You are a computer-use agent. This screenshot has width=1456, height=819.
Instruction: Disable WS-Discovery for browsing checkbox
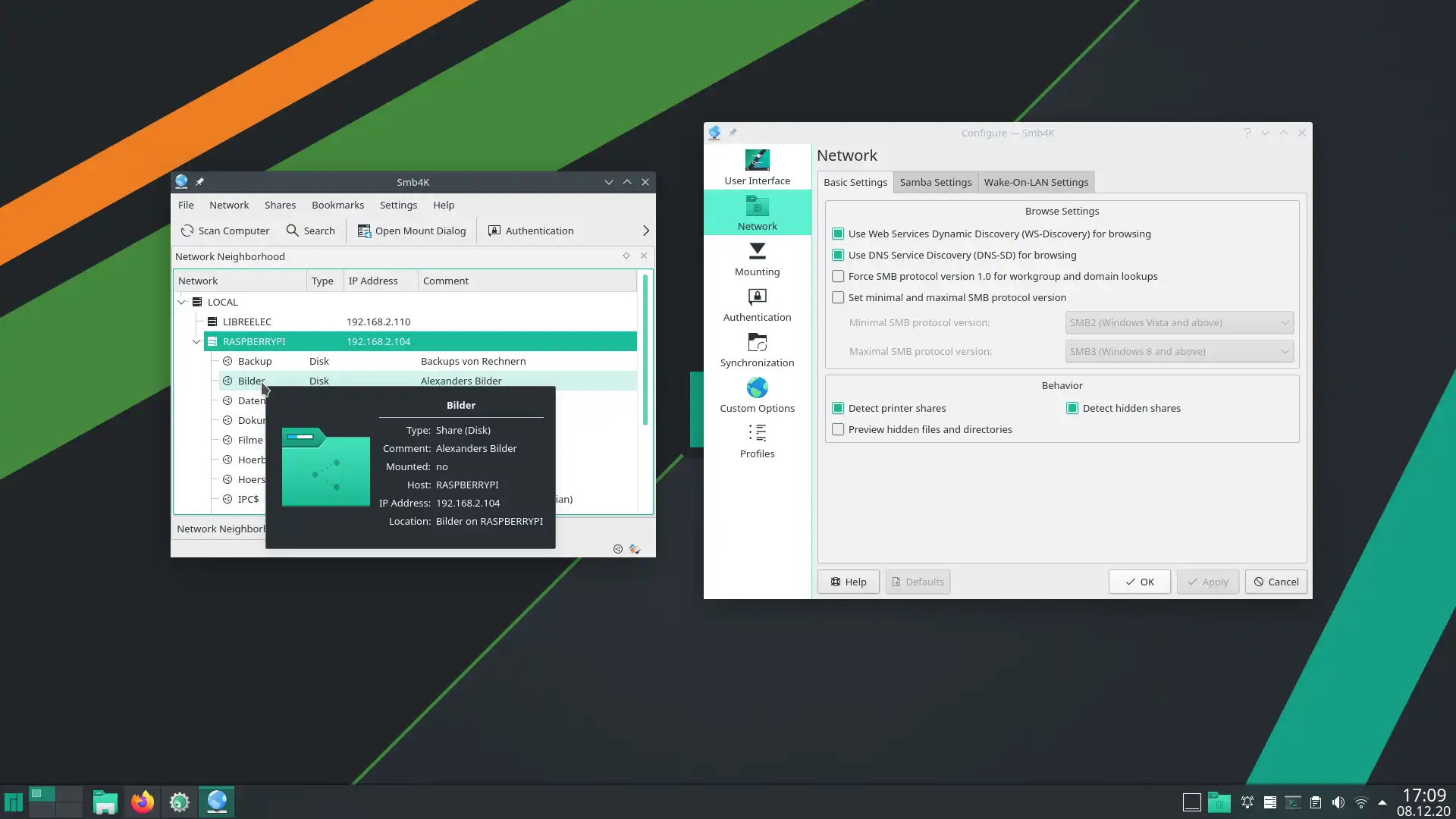(838, 234)
